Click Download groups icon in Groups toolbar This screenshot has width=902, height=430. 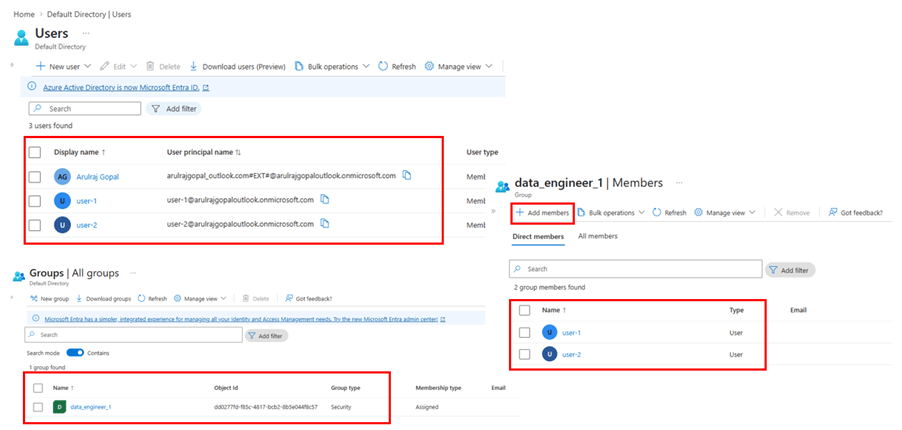pyautogui.click(x=79, y=298)
